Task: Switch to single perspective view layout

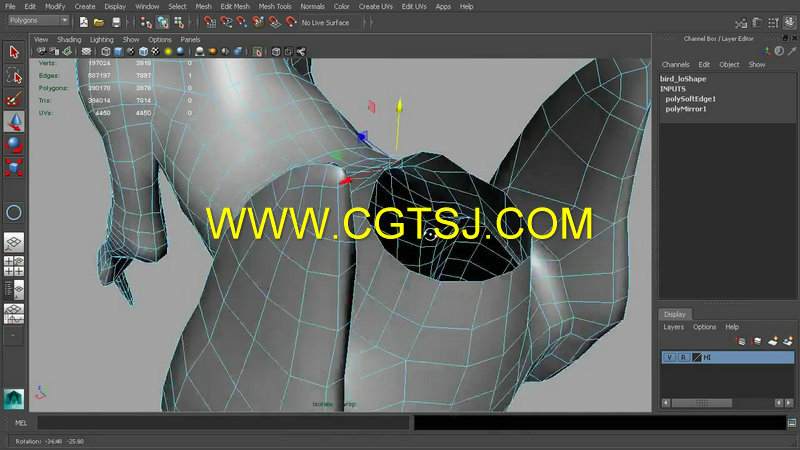Action: tap(14, 242)
